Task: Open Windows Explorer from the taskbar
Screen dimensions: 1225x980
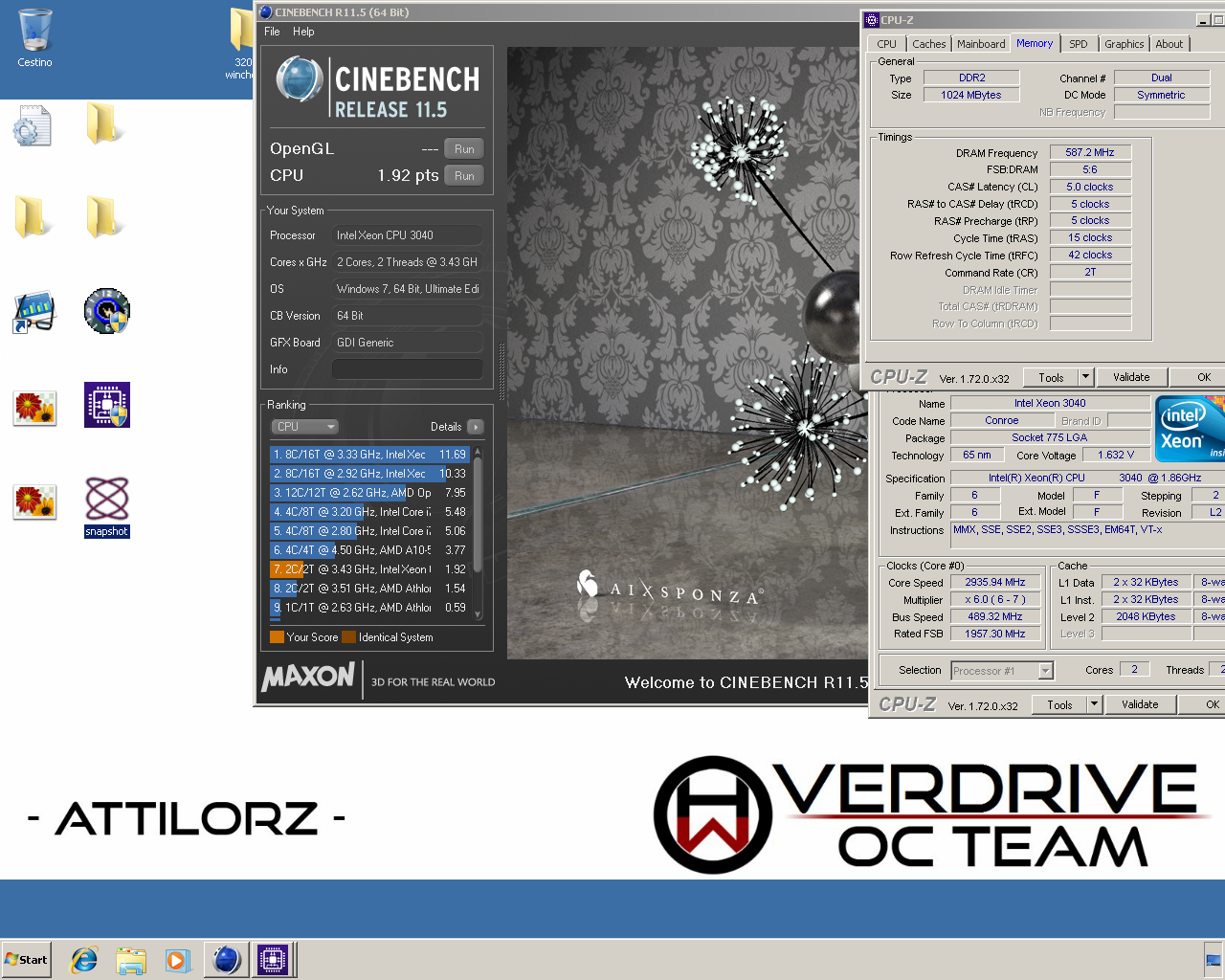Action: [131, 960]
